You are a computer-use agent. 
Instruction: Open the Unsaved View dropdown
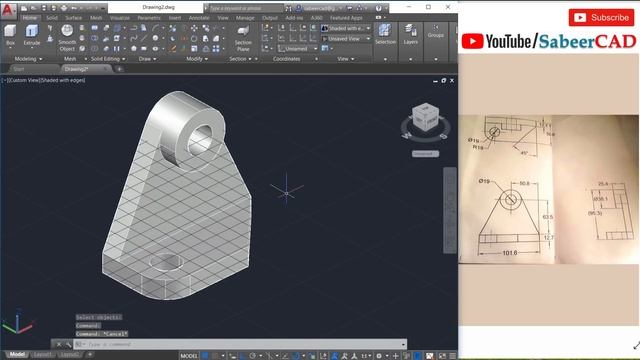coord(346,39)
